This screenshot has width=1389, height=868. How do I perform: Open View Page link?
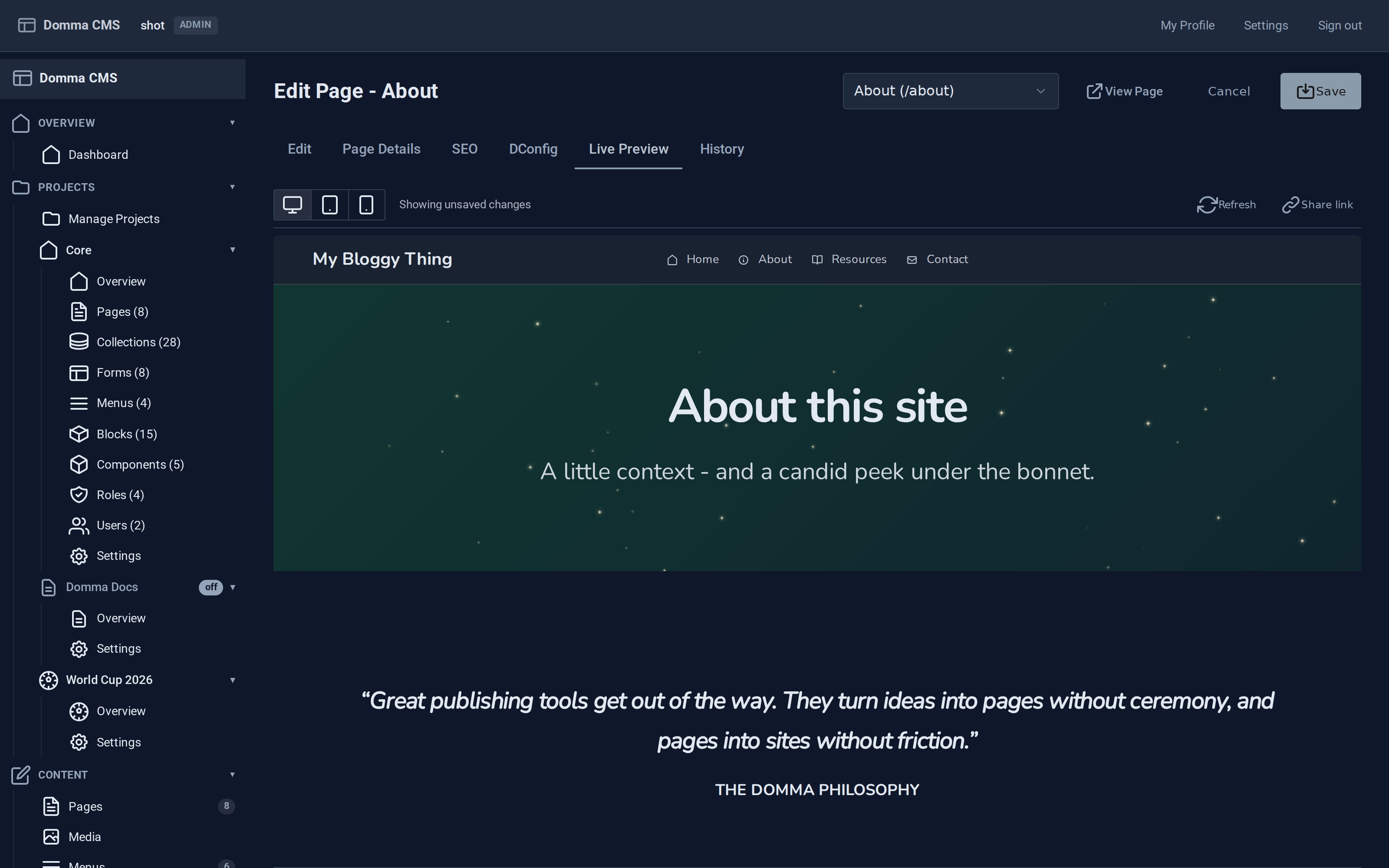(1124, 91)
